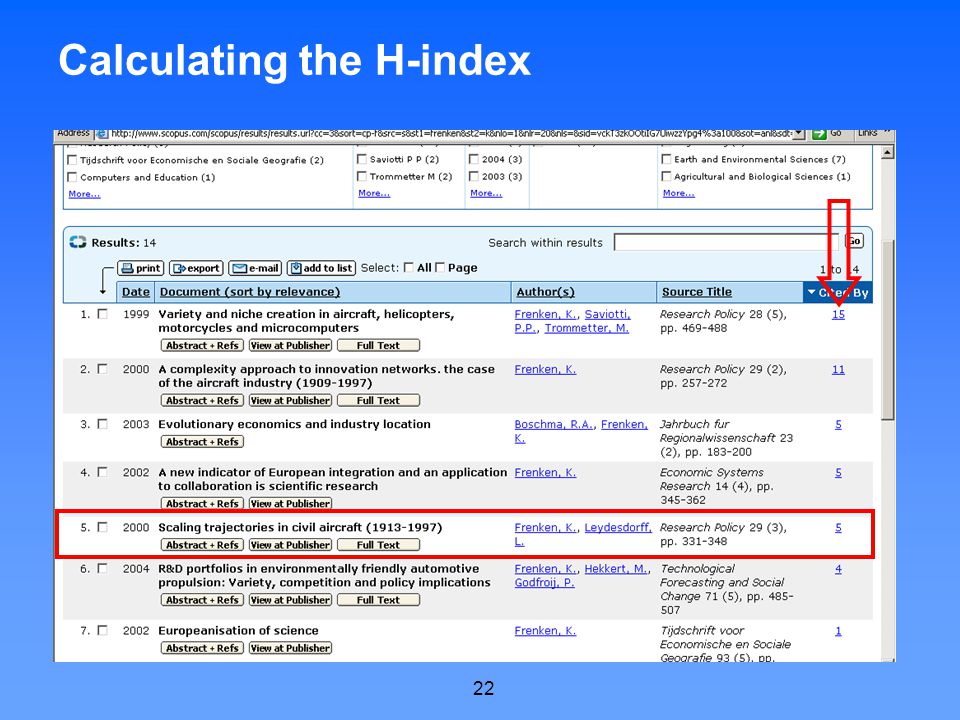Open More link under years
Screen dimensions: 960x720
[x=486, y=193]
